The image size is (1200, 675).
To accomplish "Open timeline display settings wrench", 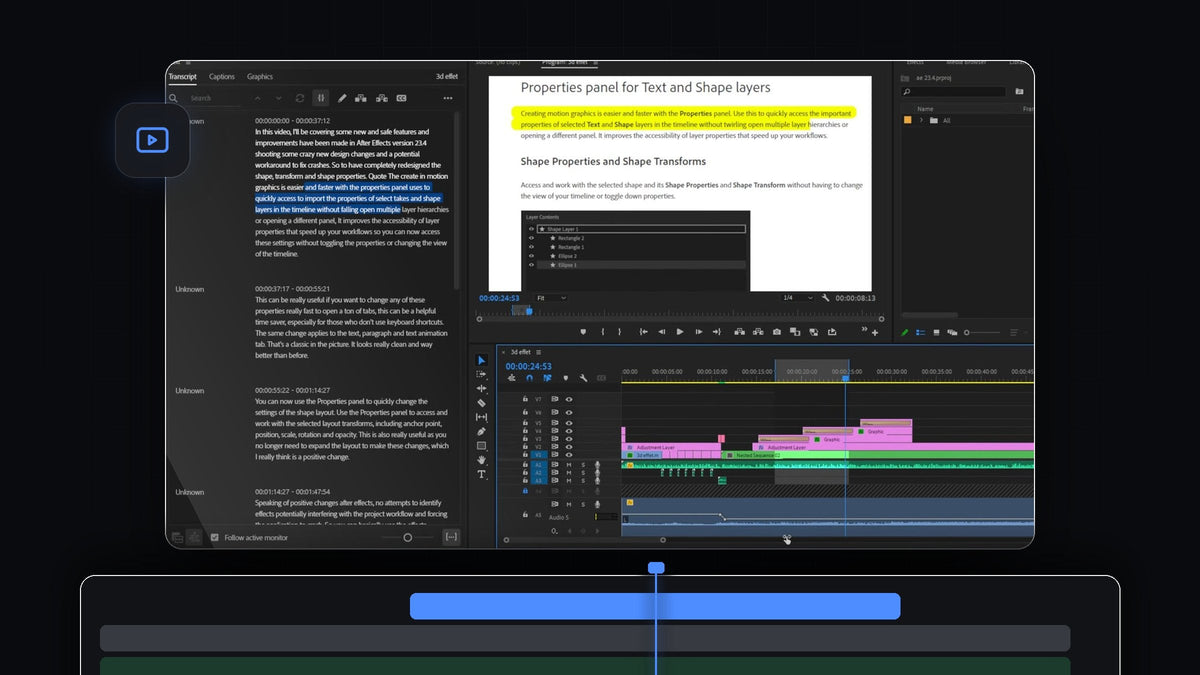I will pyautogui.click(x=583, y=378).
